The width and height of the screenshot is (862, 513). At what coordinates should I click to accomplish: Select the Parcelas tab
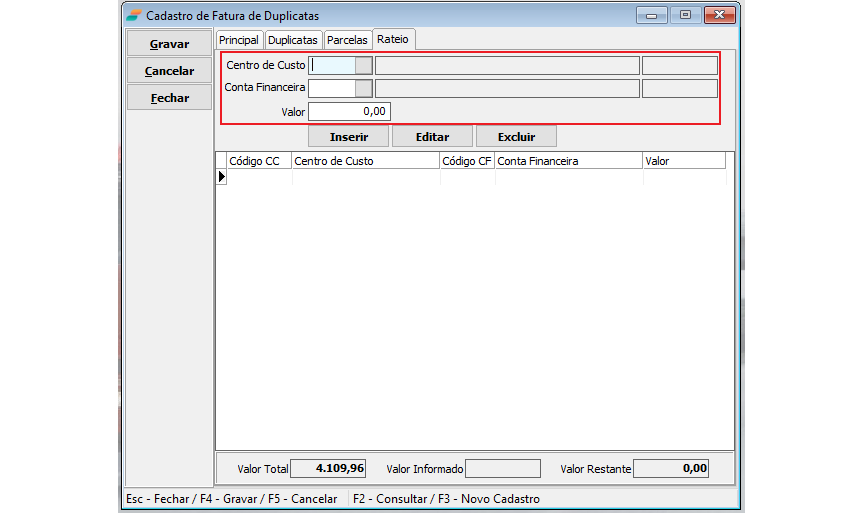pos(347,40)
